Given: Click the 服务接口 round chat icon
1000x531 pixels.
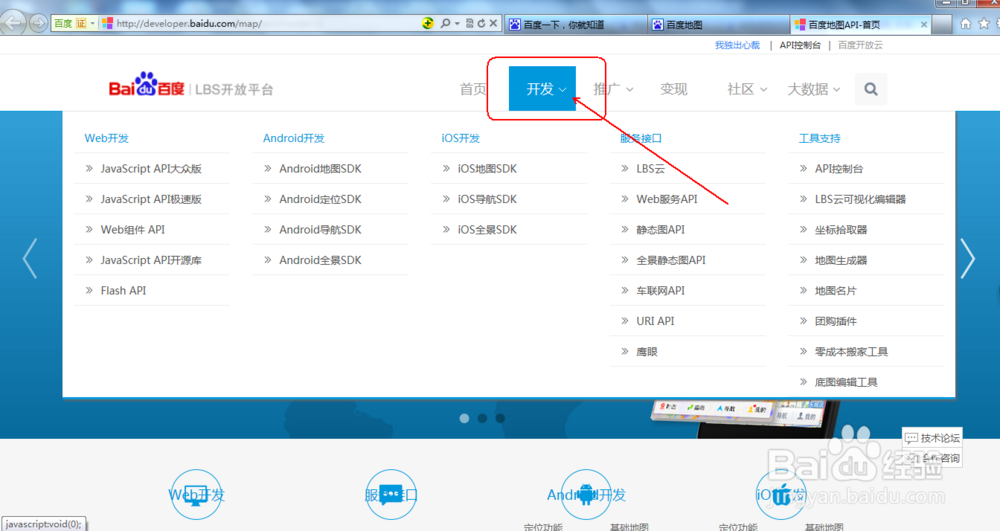Looking at the screenshot, I should coord(391,495).
